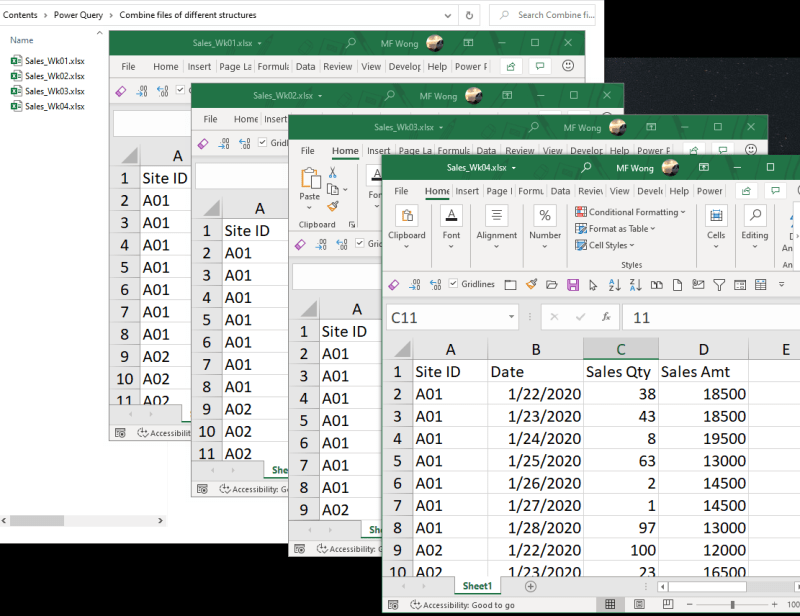Viewport: 800px width, 616px height.
Task: Select the Sheet1 tab
Action: [478, 585]
